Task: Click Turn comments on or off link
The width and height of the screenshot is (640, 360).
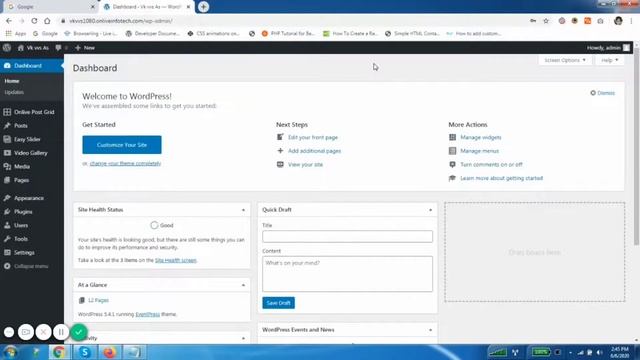Action: (491, 164)
